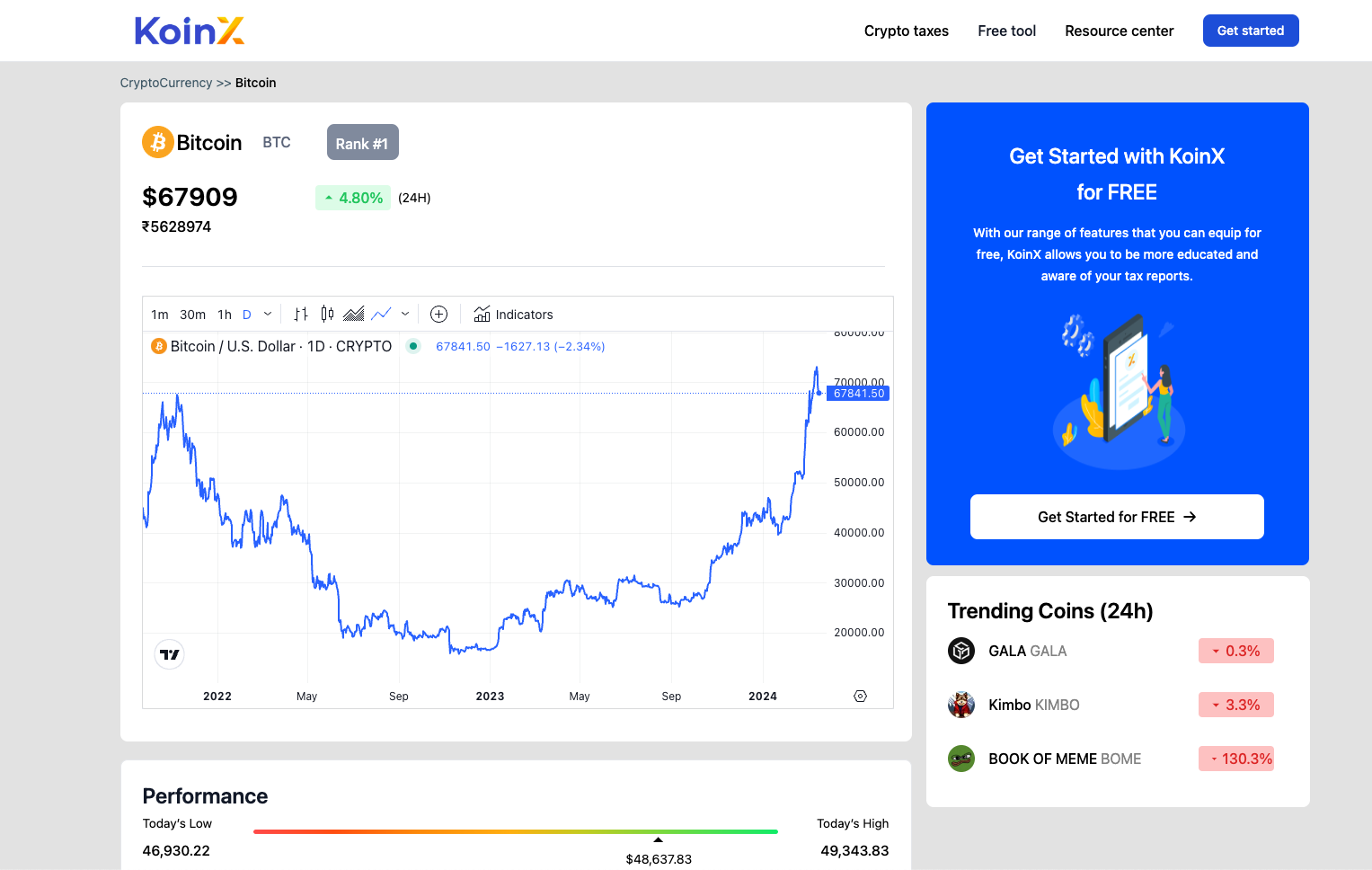The image size is (1372, 870).
Task: Click the green market status dot
Action: coord(413,346)
